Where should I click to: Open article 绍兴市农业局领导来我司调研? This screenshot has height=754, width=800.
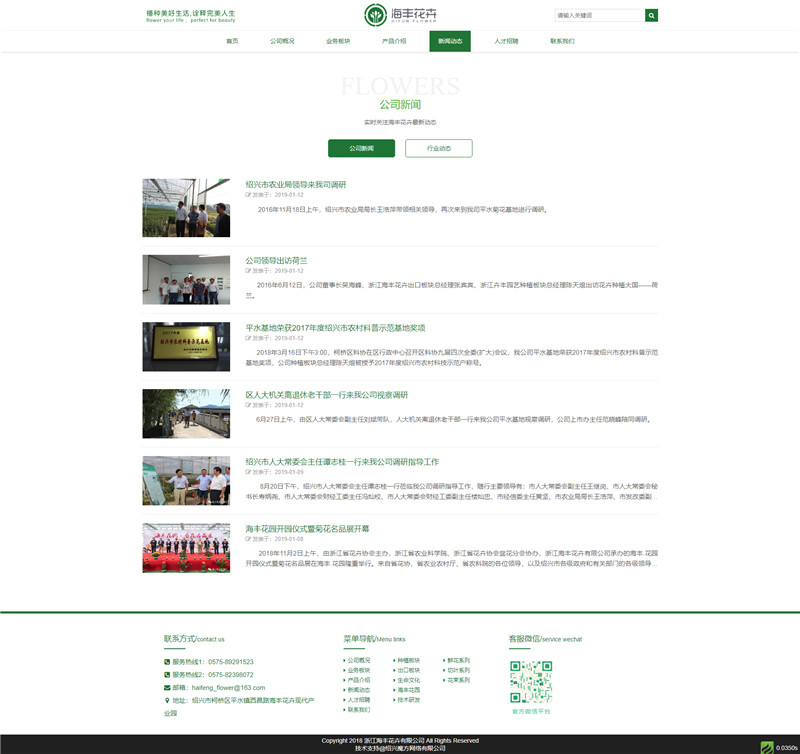pos(296,184)
